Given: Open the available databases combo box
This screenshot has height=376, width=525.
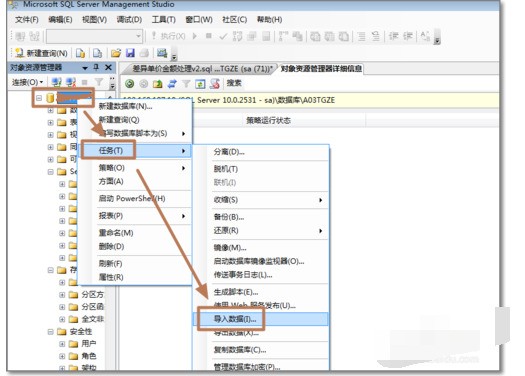Looking at the screenshot, I should 94,36.
